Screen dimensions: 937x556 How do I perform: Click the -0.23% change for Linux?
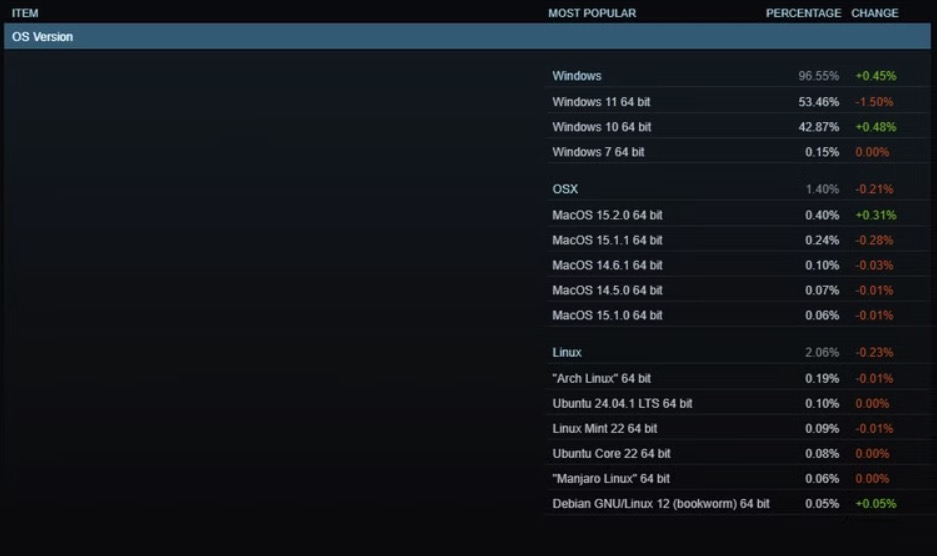pyautogui.click(x=874, y=352)
